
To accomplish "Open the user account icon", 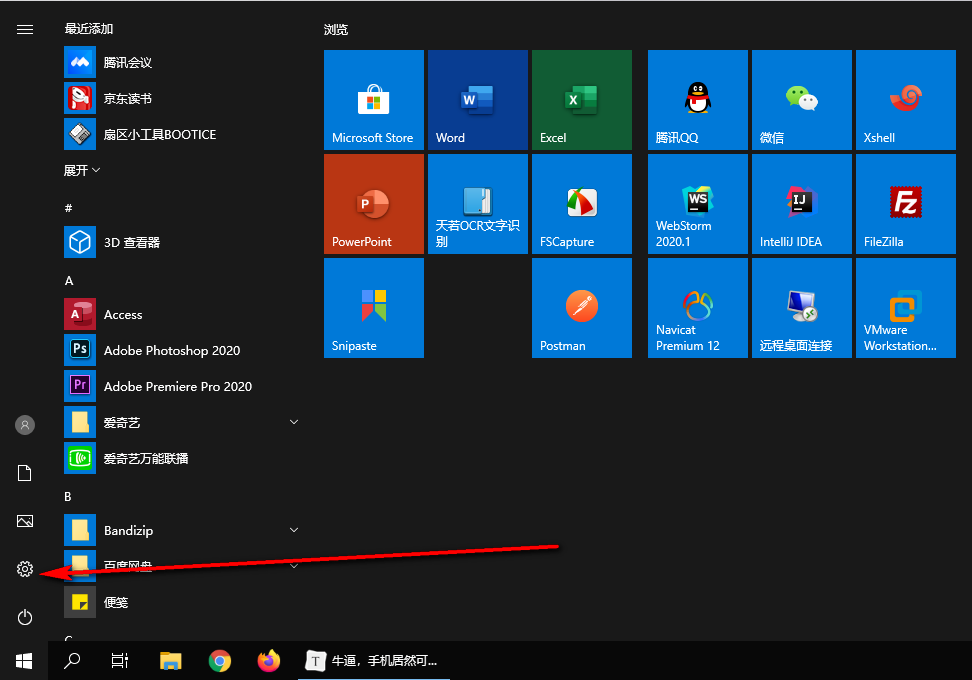I will pos(25,425).
